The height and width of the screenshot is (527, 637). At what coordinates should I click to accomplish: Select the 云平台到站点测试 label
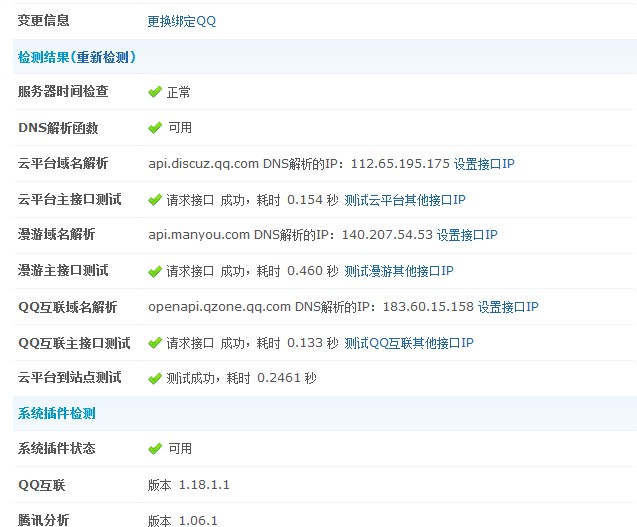coord(69,377)
